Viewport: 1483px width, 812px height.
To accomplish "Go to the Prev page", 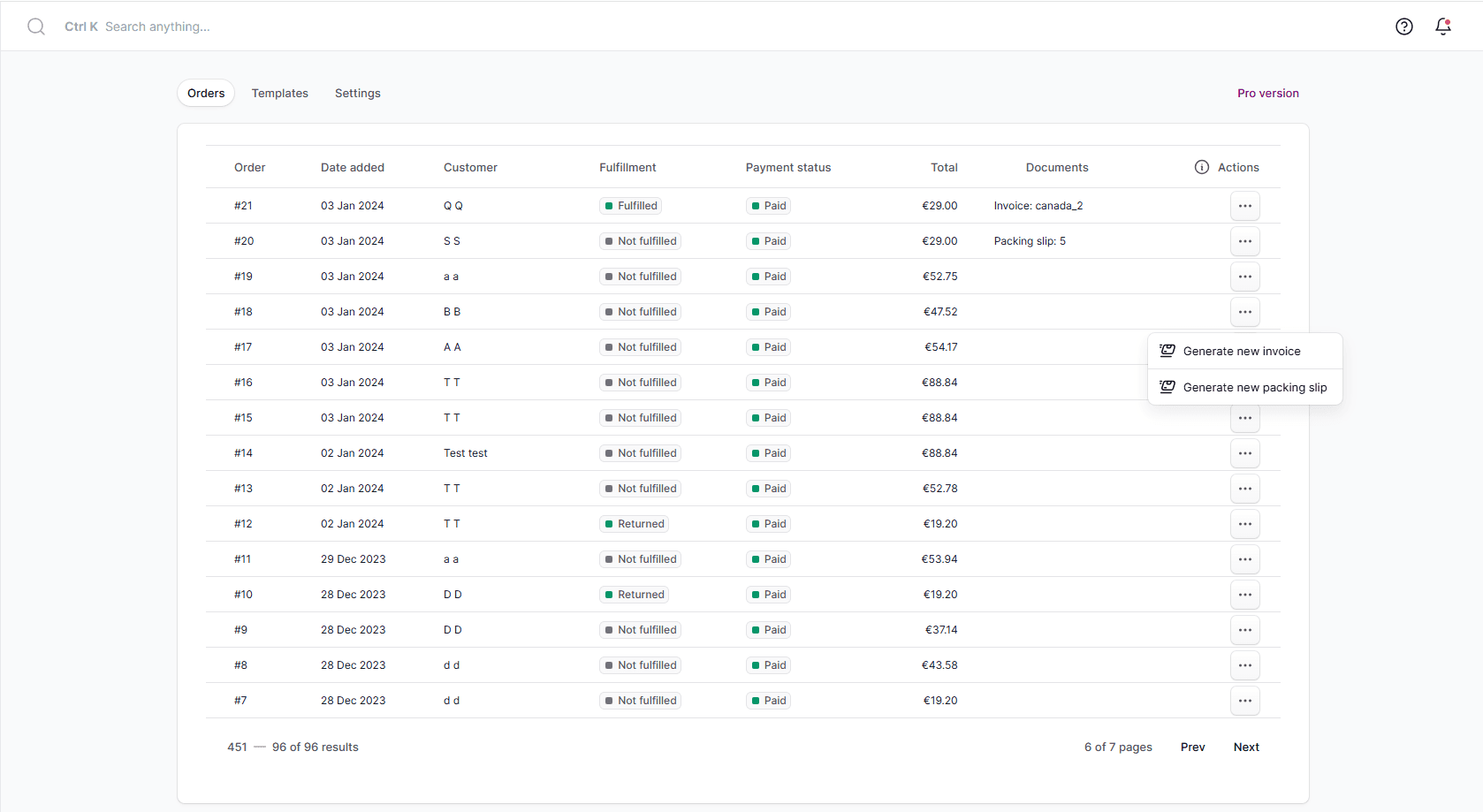I will [1192, 747].
